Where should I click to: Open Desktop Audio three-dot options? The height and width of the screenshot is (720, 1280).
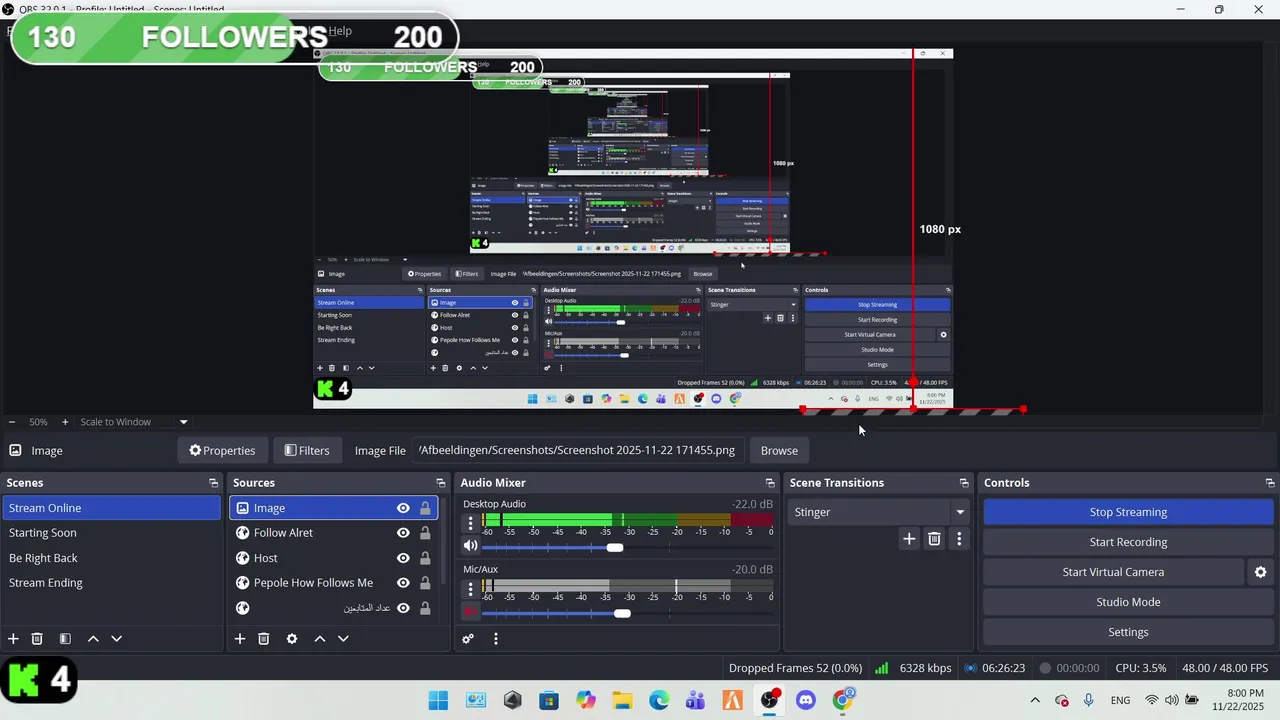pyautogui.click(x=471, y=523)
